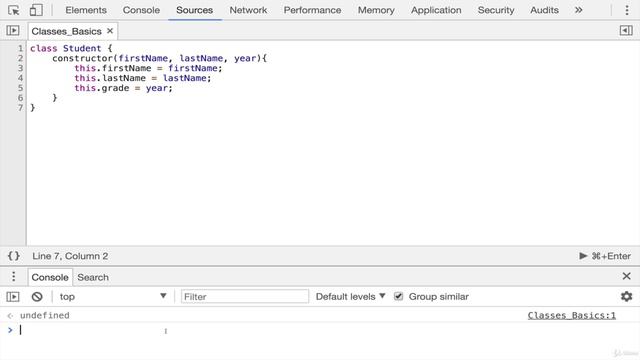Image resolution: width=640 pixels, height=360 pixels.
Task: Close the Classes_Basics file tab
Action: click(x=110, y=31)
